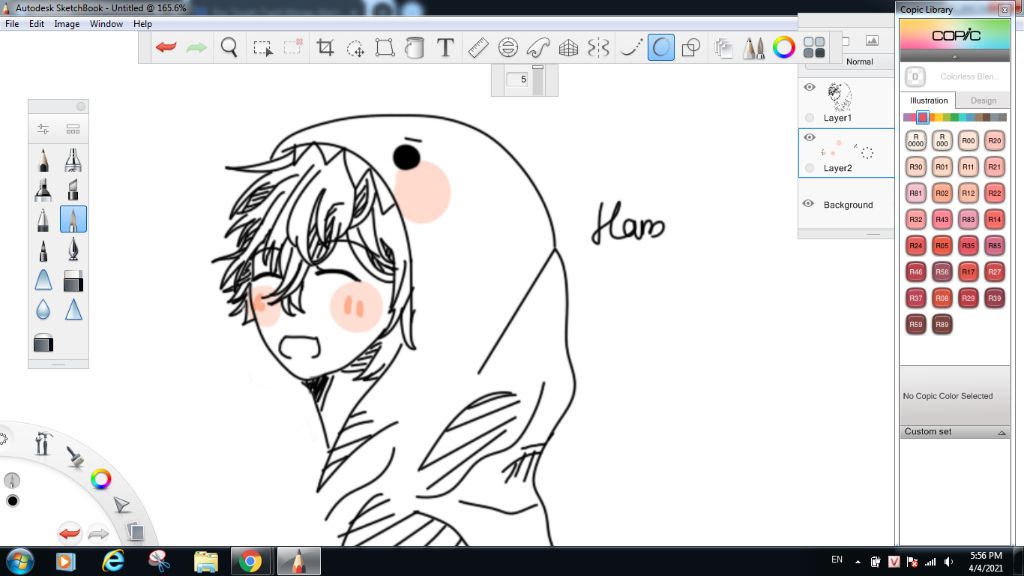Select the Zoom magnifier tool
The width and height of the screenshot is (1024, 576).
pyautogui.click(x=229, y=47)
